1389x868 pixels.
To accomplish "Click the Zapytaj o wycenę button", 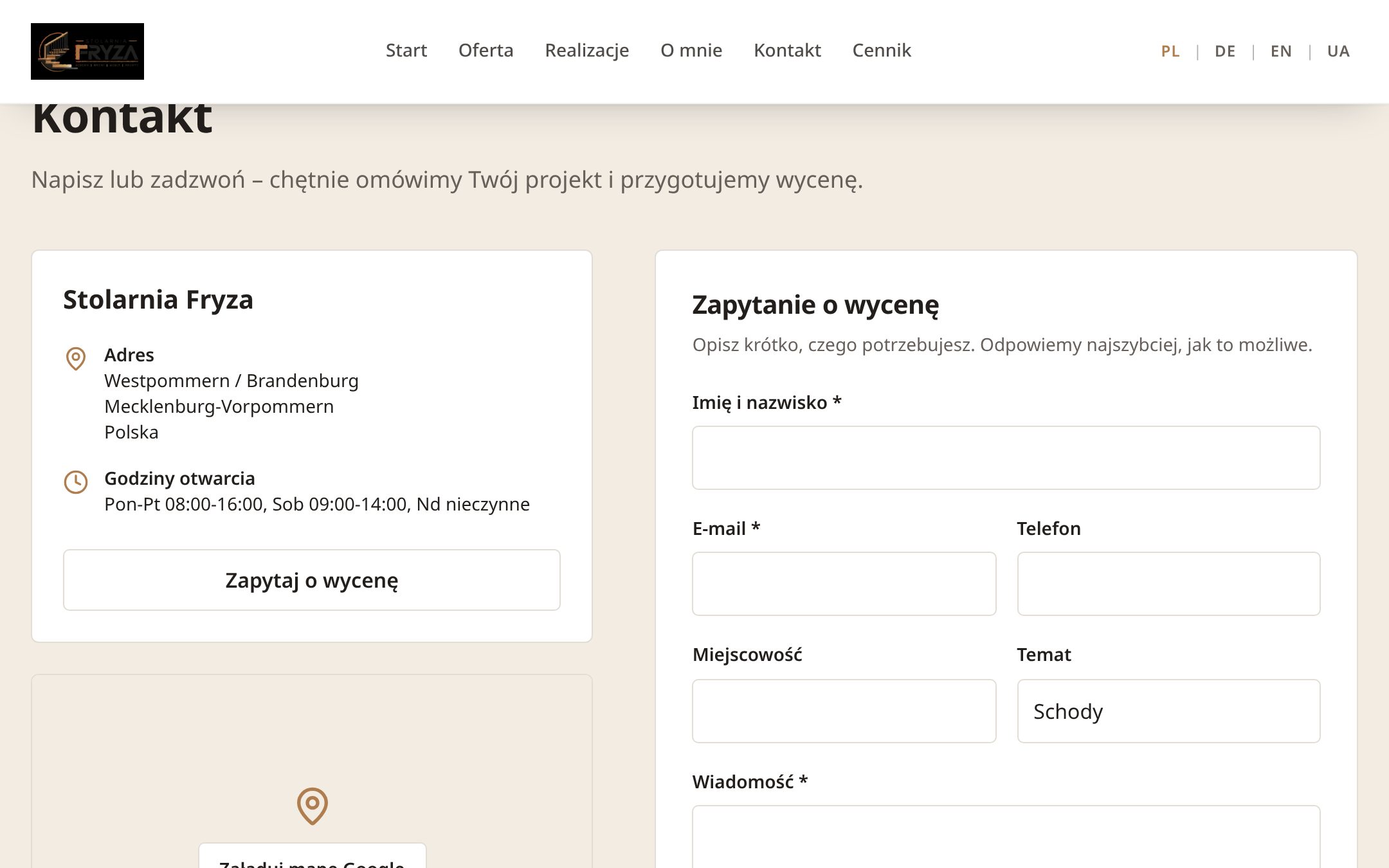I will (x=312, y=580).
